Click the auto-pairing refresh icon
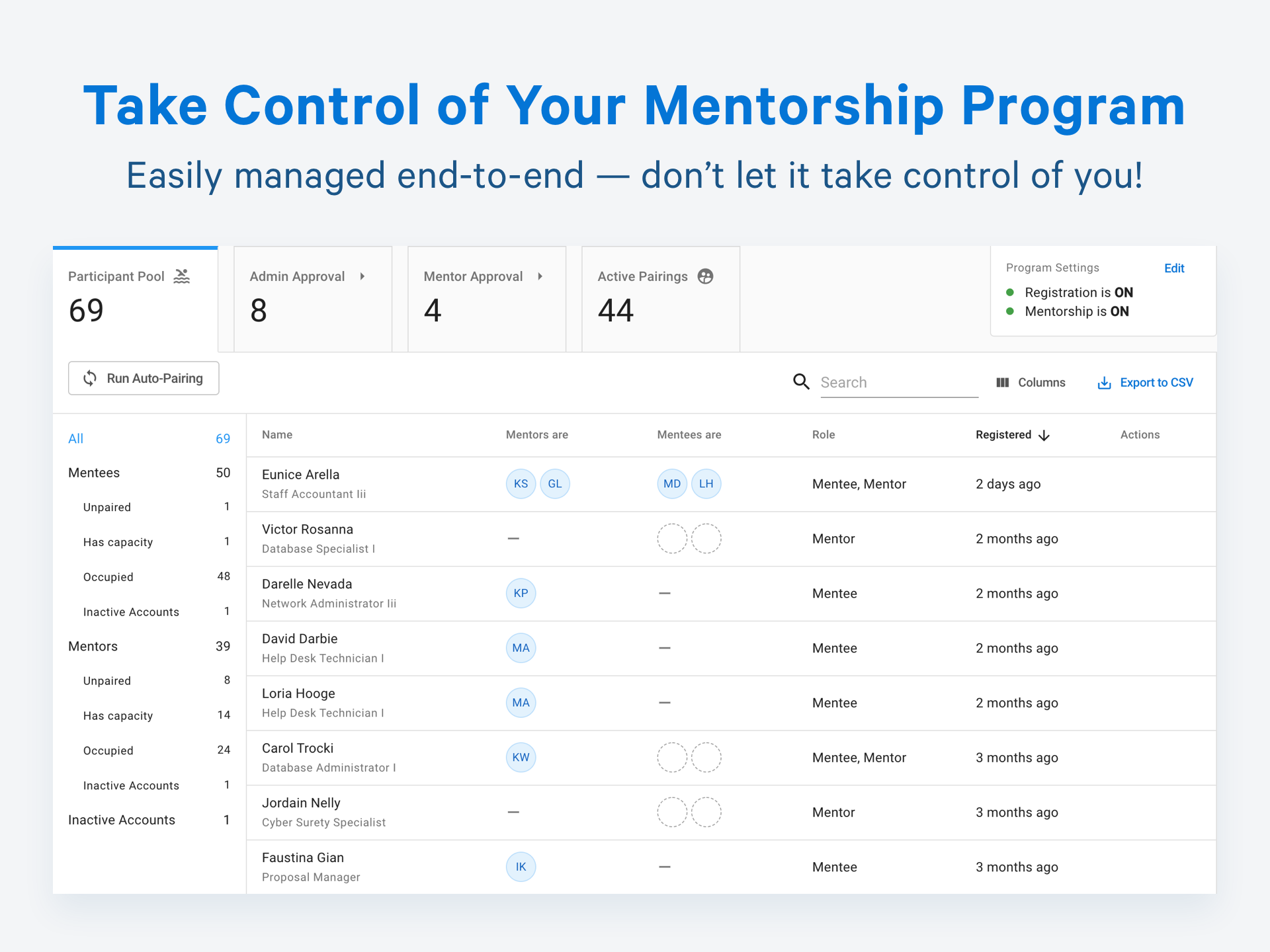The image size is (1270, 952). 90,378
